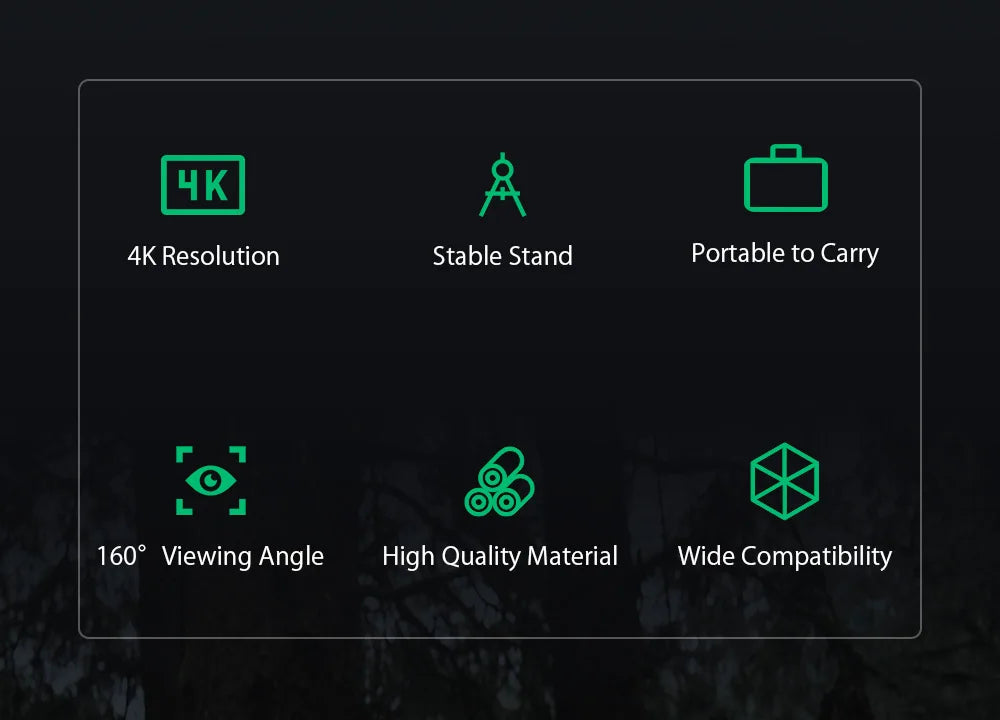Click the handle atop the briefcase icon

(786, 152)
